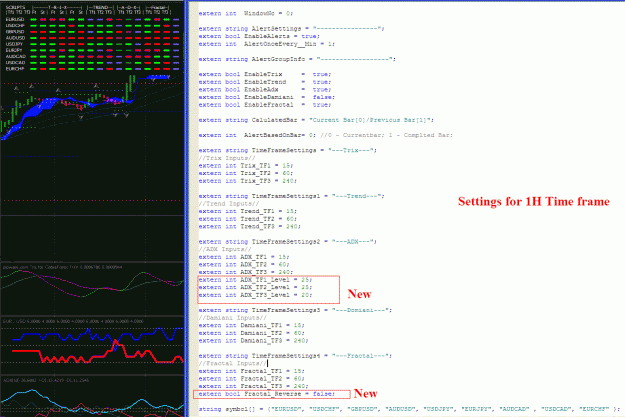625x417 pixels.
Task: Click the 'Trend_TF2 = 60' code line
Action: [x=248, y=219]
